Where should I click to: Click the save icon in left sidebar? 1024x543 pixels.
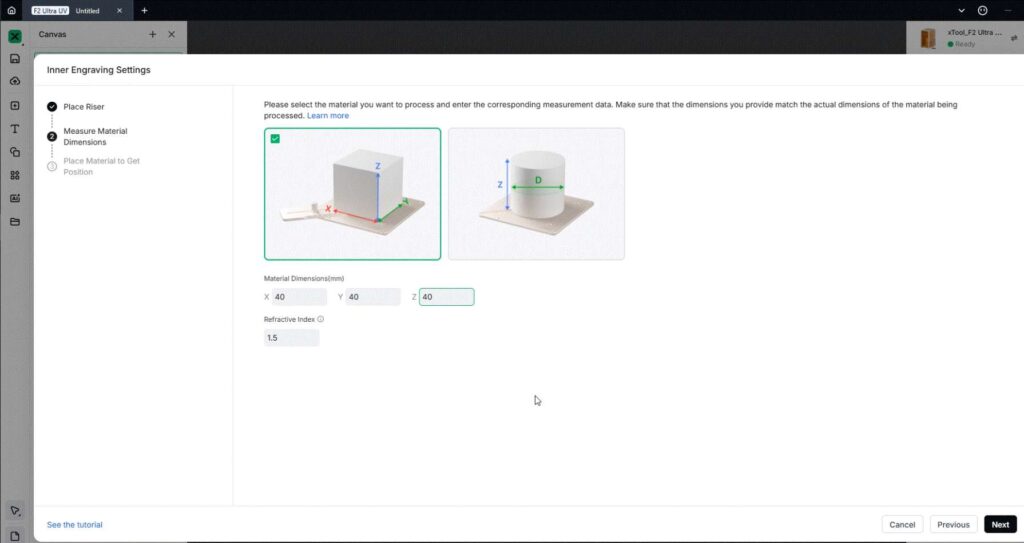[x=15, y=59]
